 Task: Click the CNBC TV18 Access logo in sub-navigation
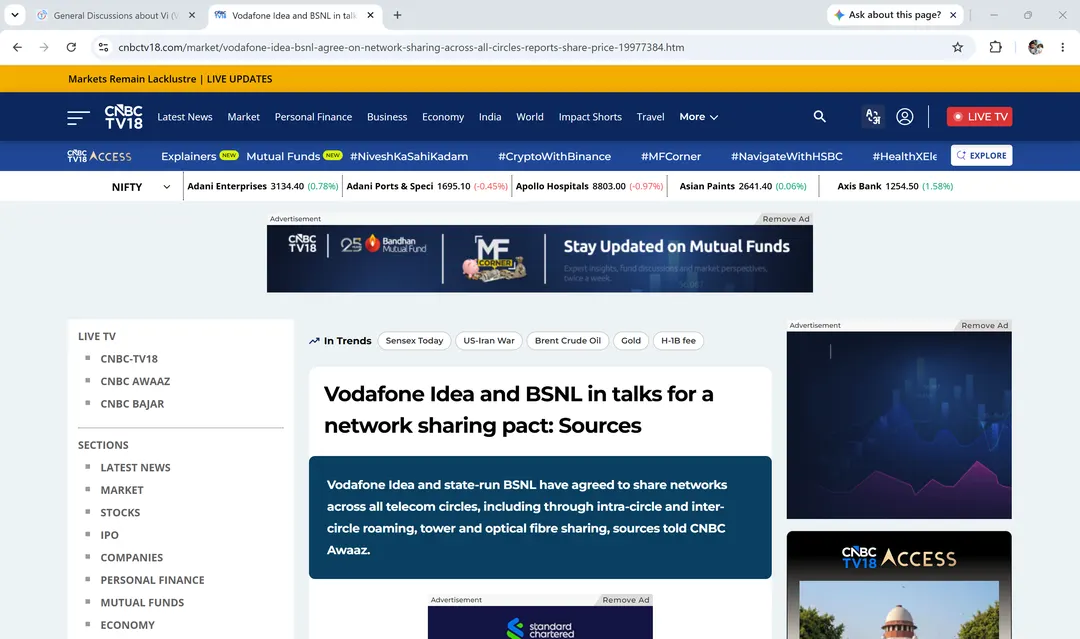pos(99,156)
